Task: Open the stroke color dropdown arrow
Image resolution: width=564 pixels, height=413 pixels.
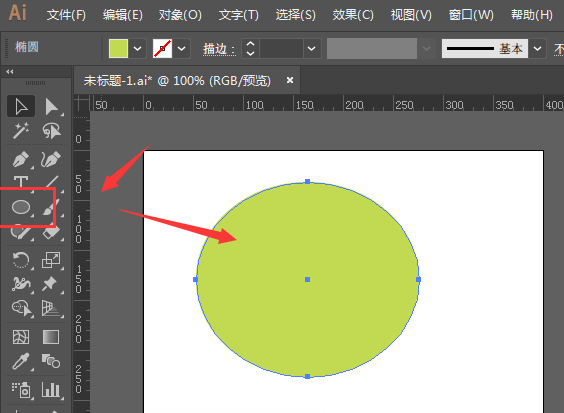Action: 181,49
